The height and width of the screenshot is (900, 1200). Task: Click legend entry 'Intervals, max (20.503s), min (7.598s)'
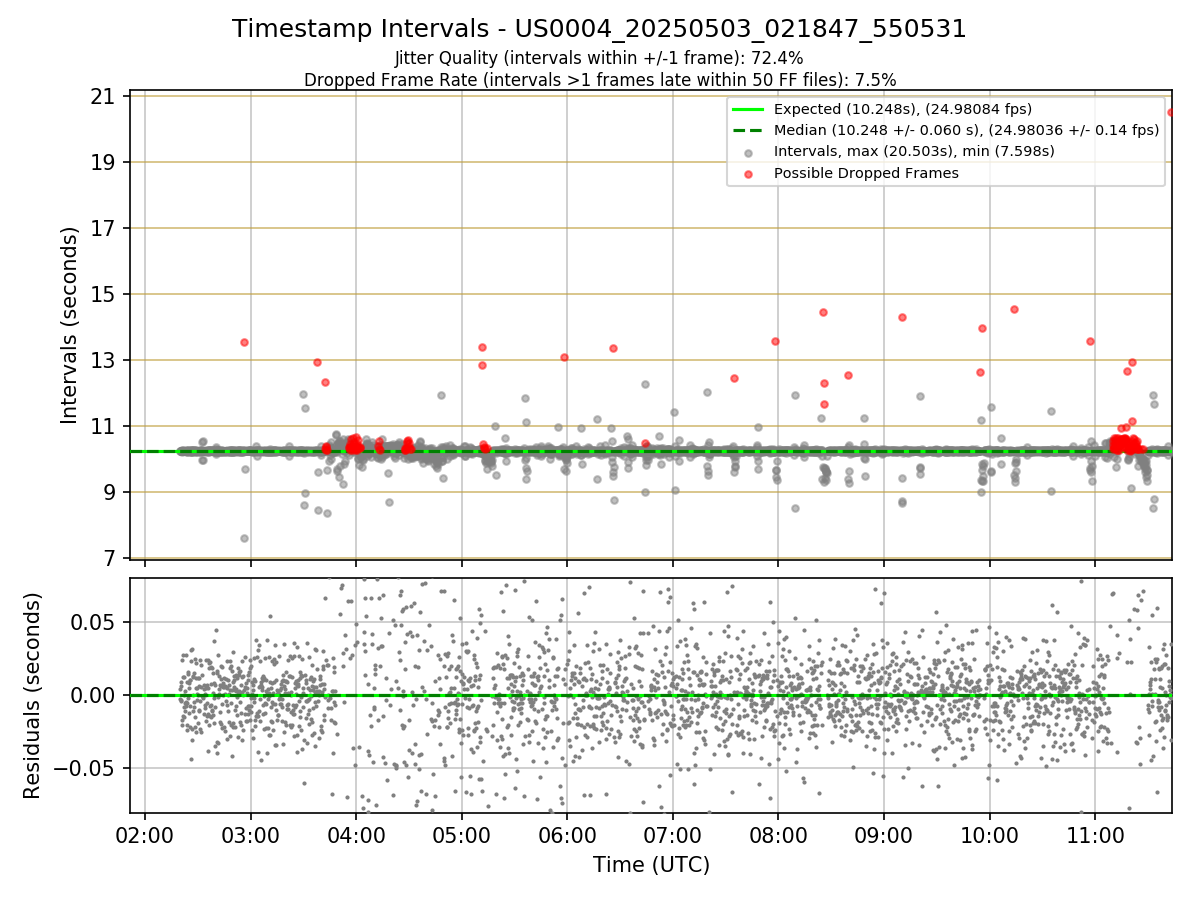click(x=914, y=151)
